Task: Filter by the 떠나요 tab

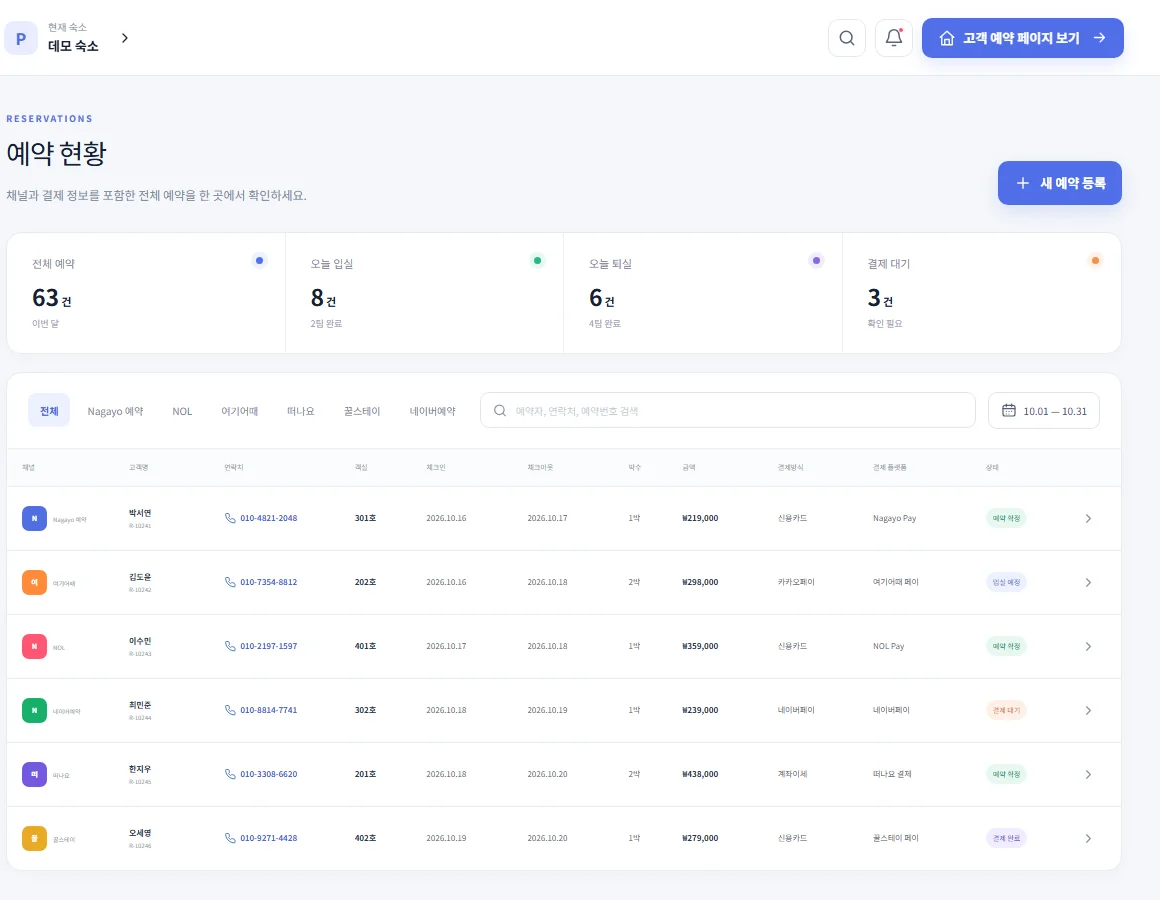Action: point(300,411)
